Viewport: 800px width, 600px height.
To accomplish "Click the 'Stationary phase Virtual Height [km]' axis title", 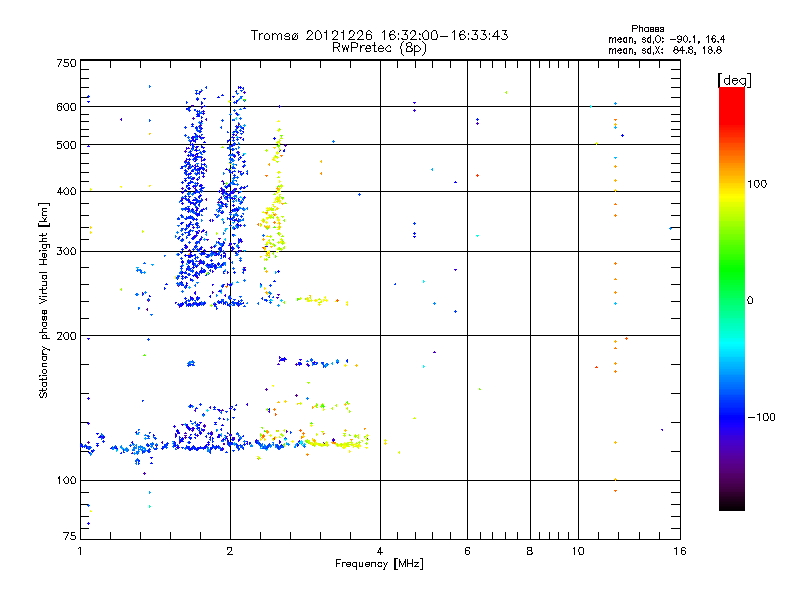I will coord(44,300).
